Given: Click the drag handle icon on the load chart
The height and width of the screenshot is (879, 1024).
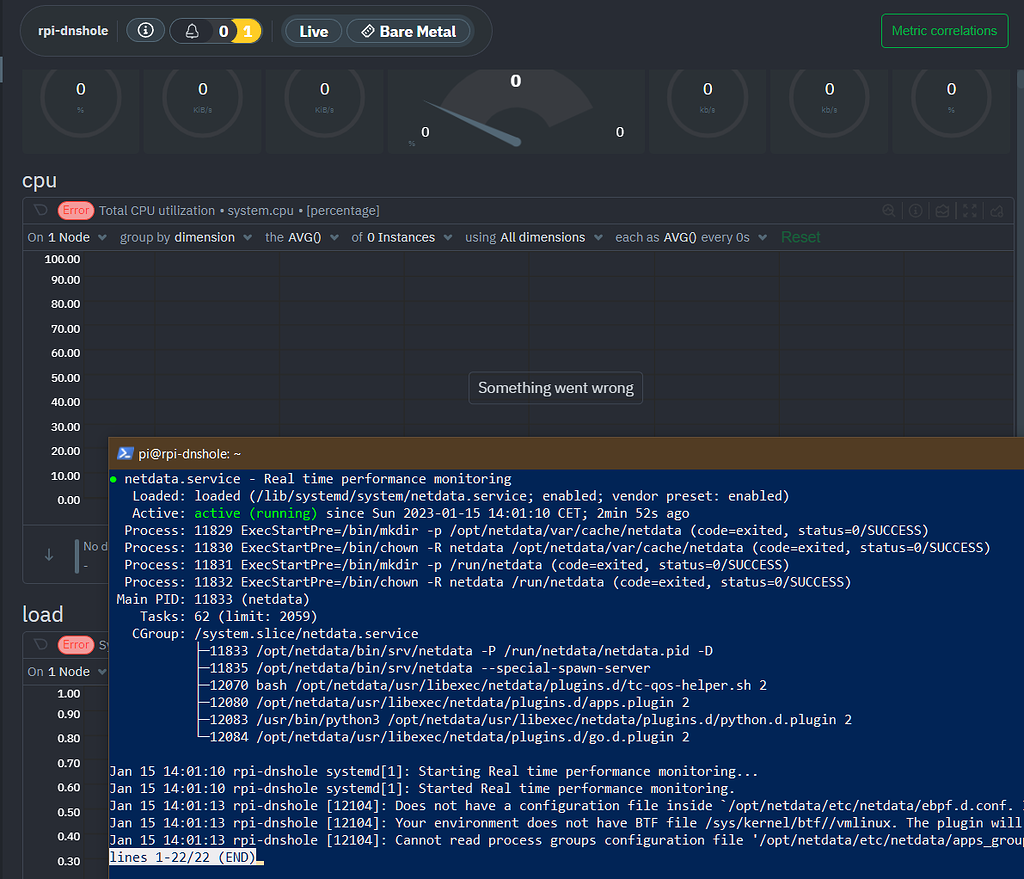Looking at the screenshot, I should (x=41, y=644).
